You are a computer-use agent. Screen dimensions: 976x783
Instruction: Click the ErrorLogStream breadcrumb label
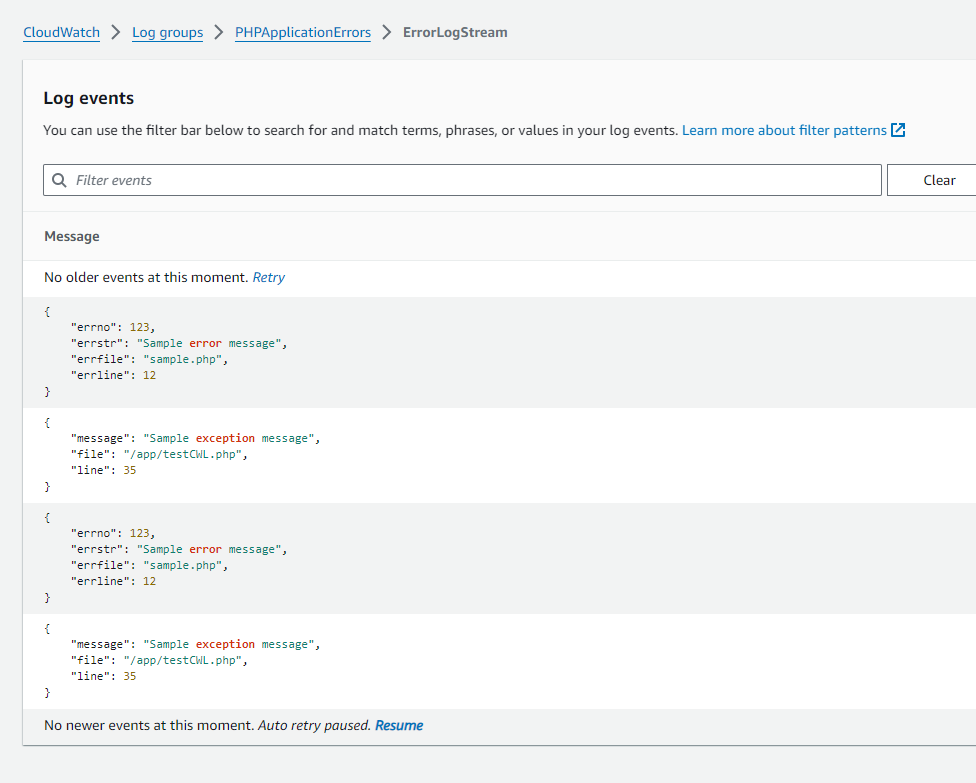455,32
